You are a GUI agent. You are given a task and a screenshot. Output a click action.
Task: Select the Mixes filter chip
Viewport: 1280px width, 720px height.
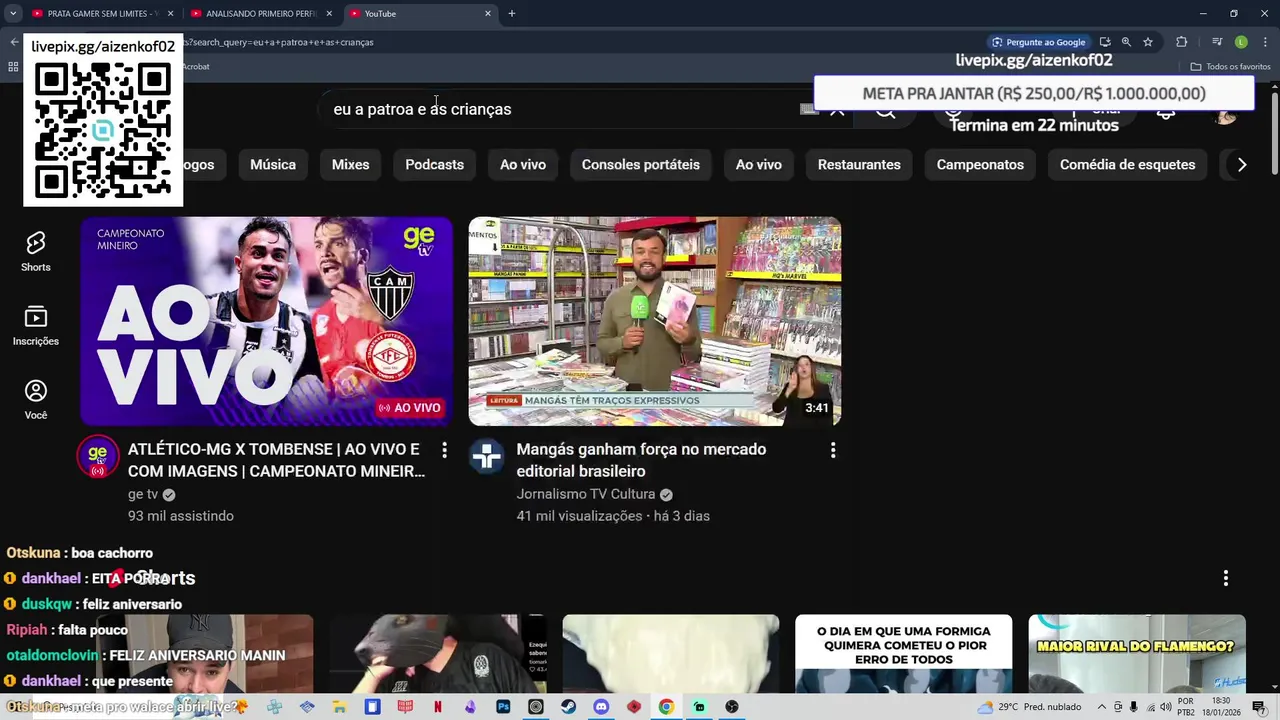click(350, 165)
